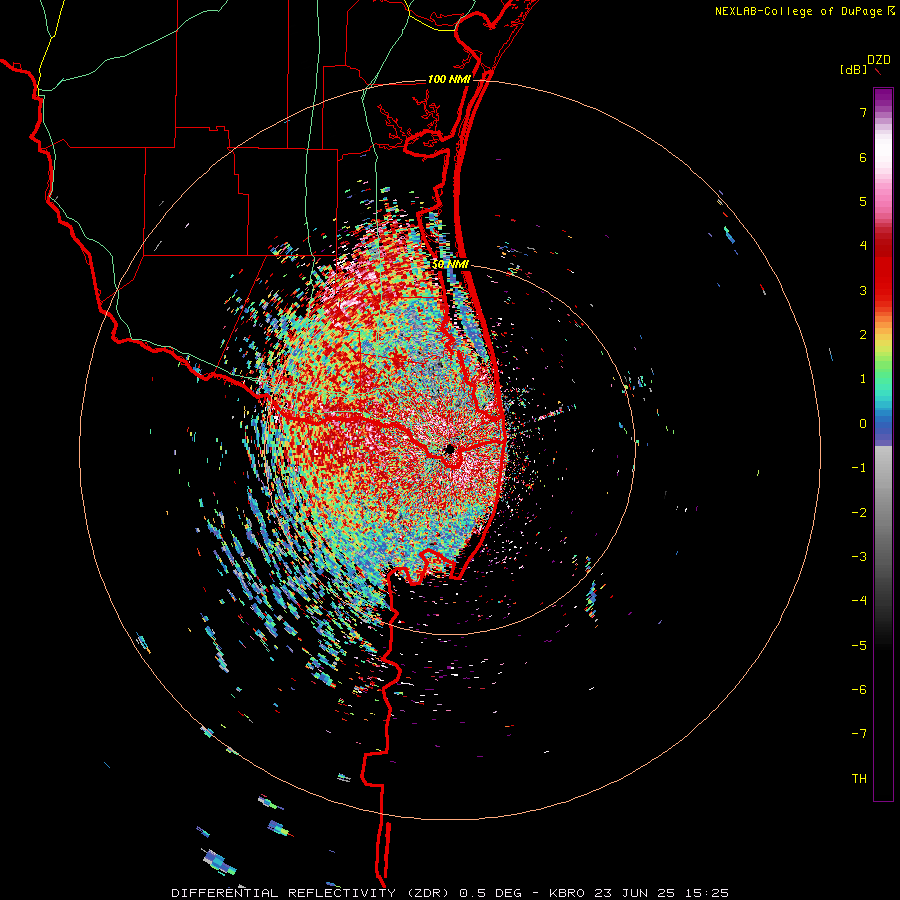Click the KBRO station identifier

point(567,893)
